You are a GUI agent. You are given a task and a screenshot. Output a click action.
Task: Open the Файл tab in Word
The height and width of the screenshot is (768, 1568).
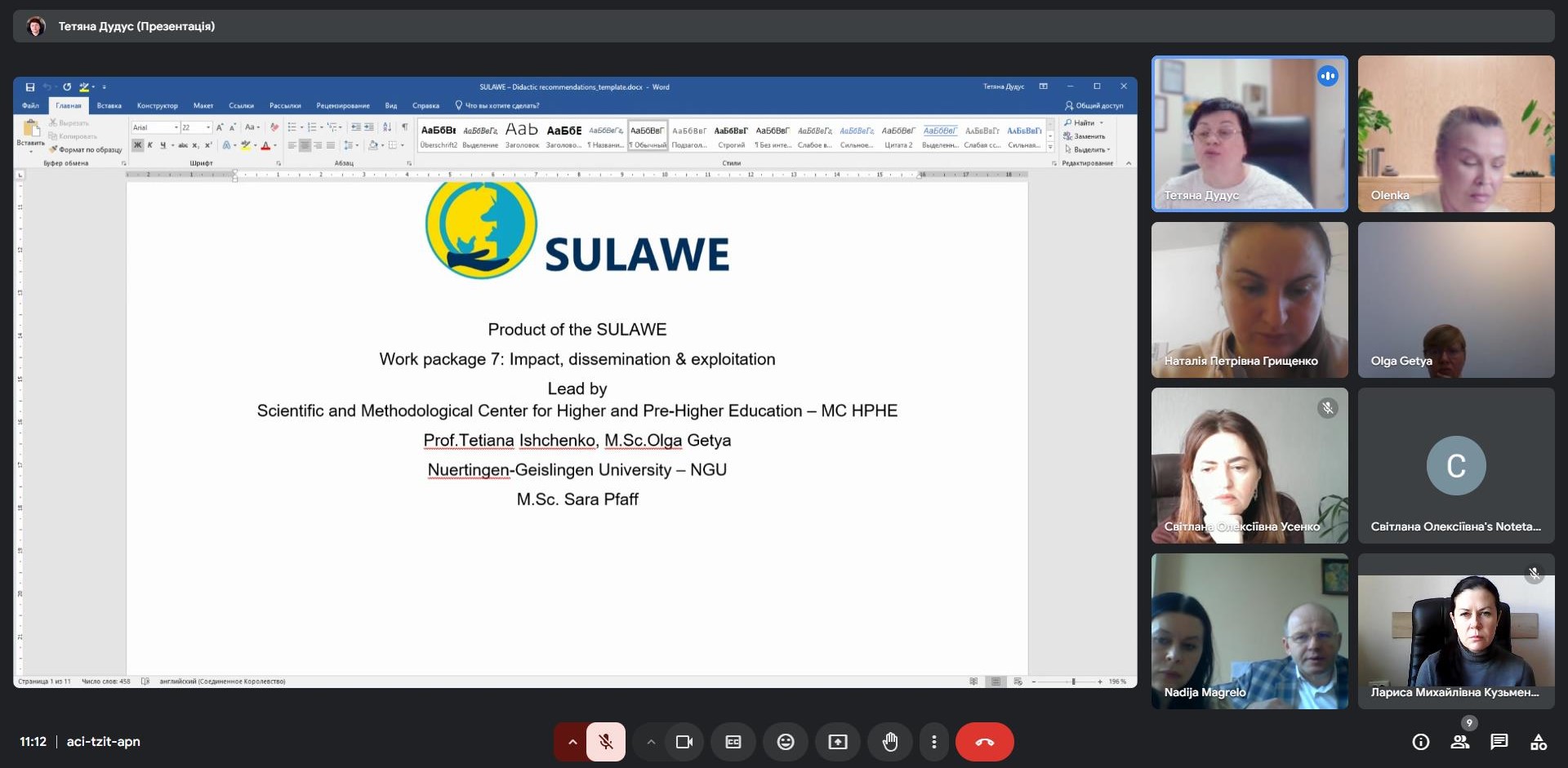[x=30, y=105]
